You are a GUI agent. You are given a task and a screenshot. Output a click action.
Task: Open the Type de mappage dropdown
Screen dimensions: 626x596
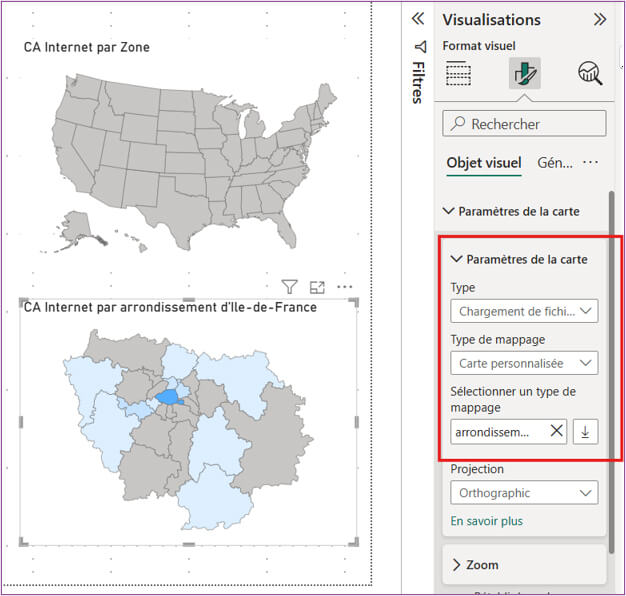[524, 363]
